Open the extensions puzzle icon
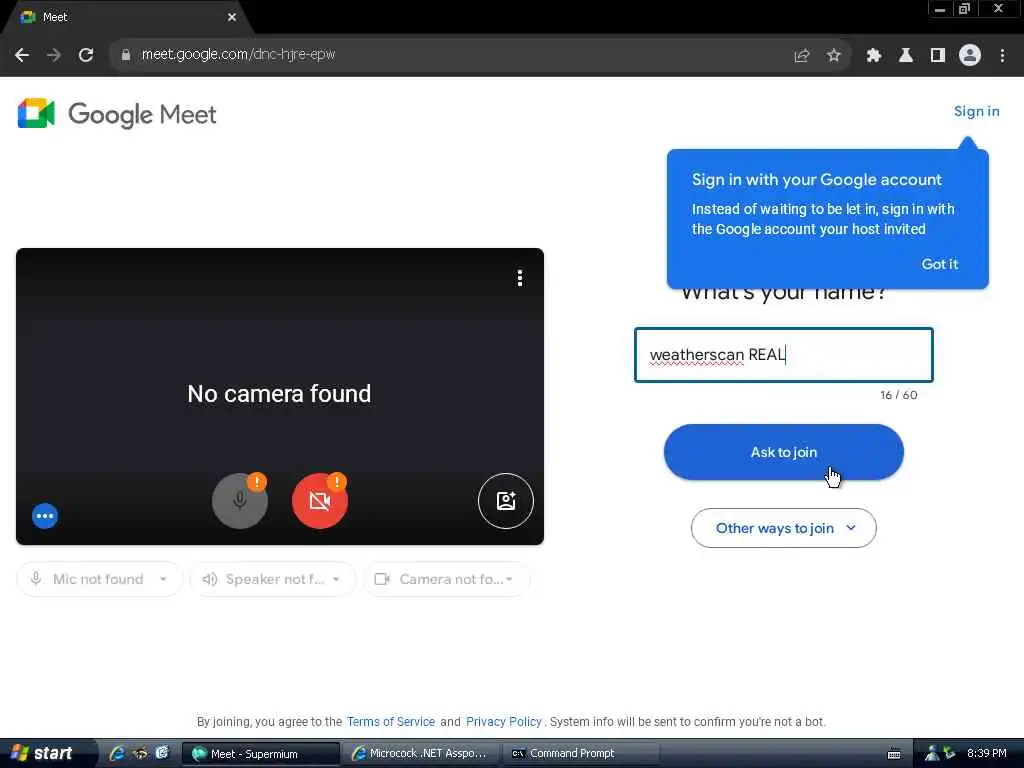 click(x=873, y=56)
